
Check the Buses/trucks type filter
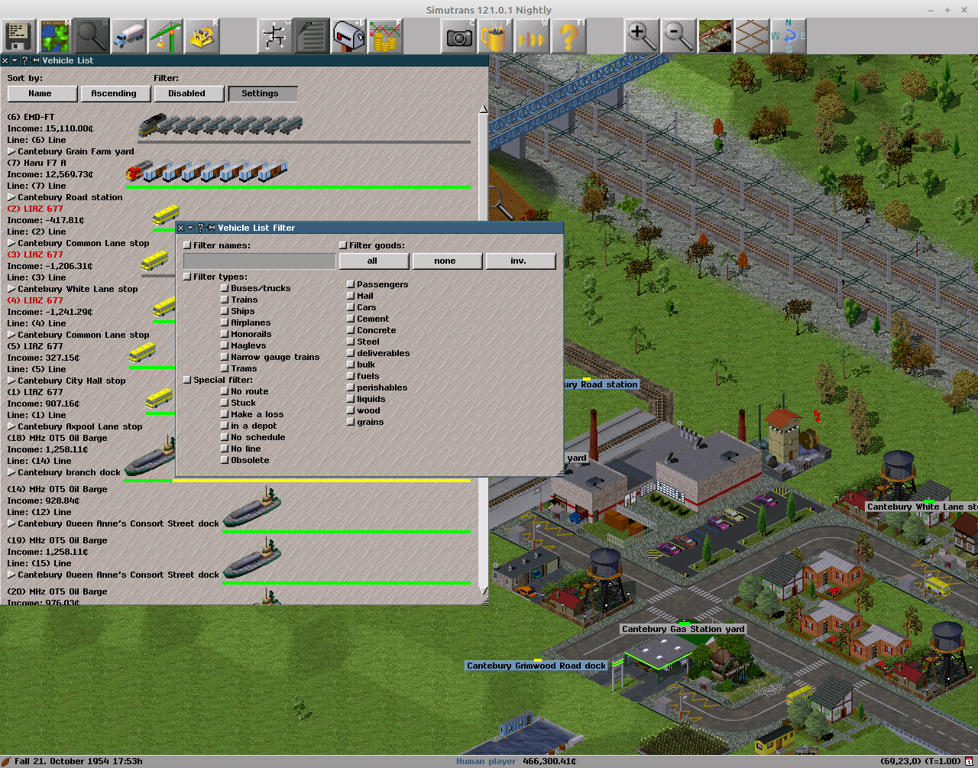point(225,288)
